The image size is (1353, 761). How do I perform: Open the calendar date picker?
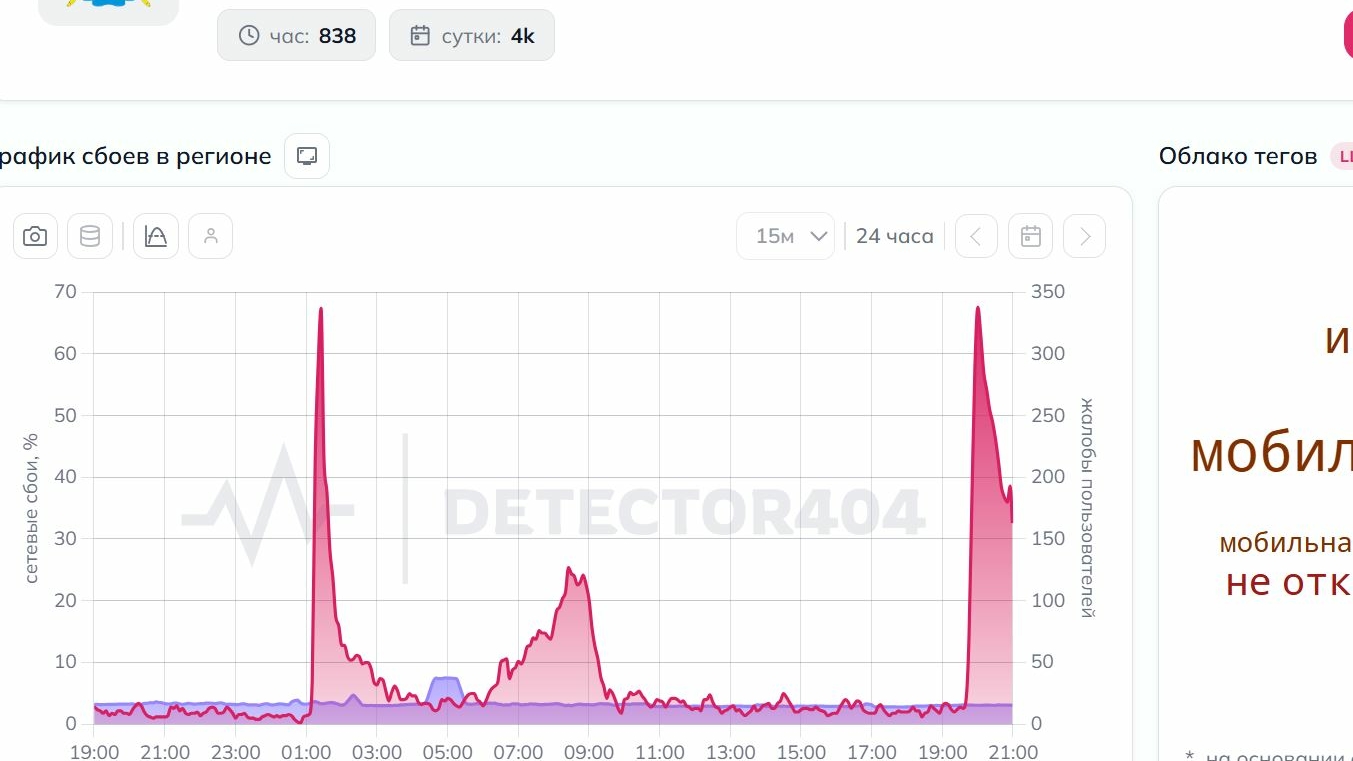[x=1031, y=237]
